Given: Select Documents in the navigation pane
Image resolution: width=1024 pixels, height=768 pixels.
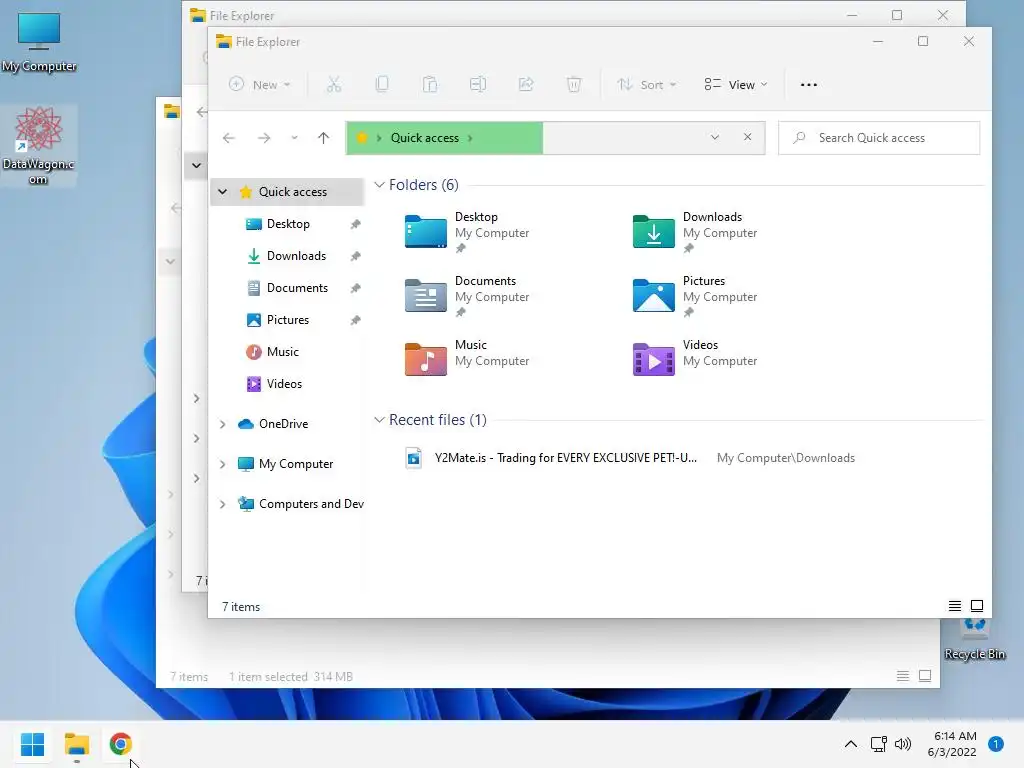Looking at the screenshot, I should (x=297, y=288).
